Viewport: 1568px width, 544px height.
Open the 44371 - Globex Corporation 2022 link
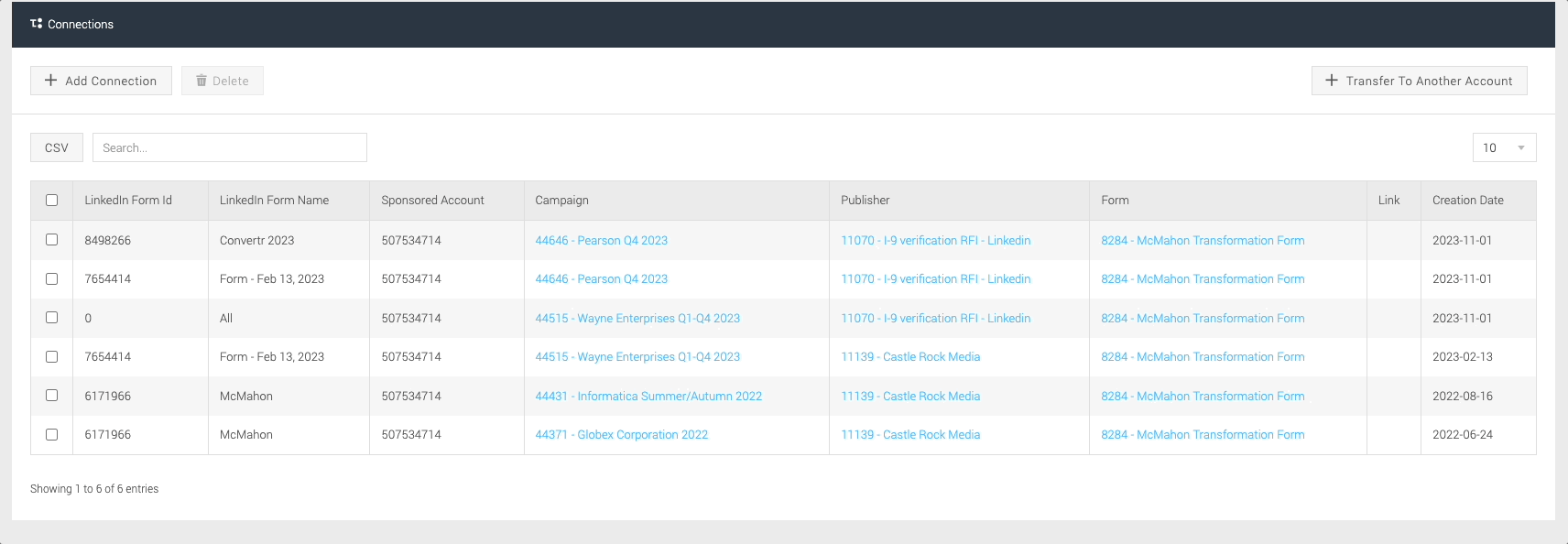622,435
